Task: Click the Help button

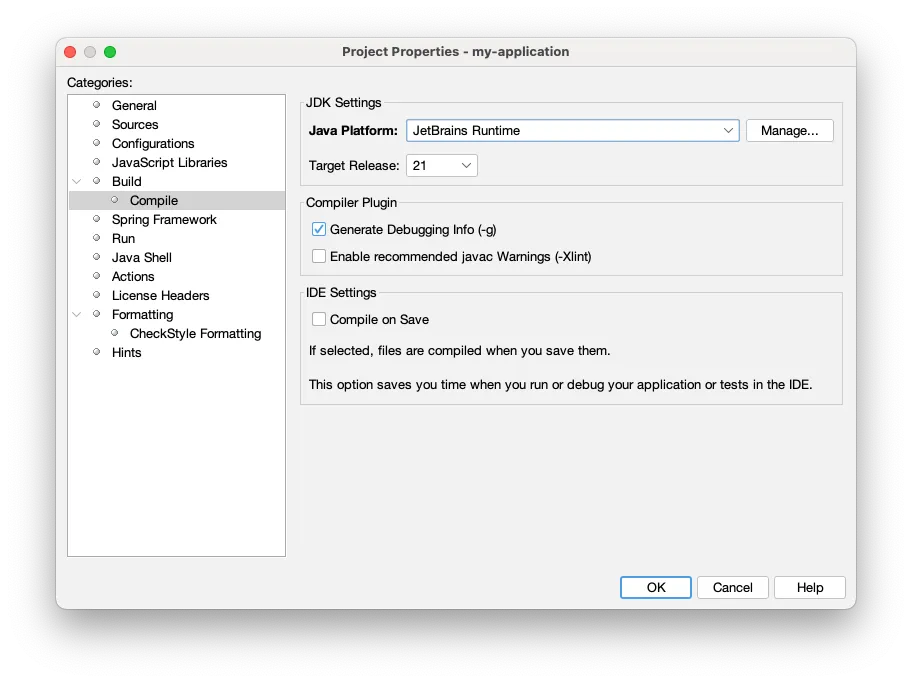Action: pyautogui.click(x=810, y=587)
